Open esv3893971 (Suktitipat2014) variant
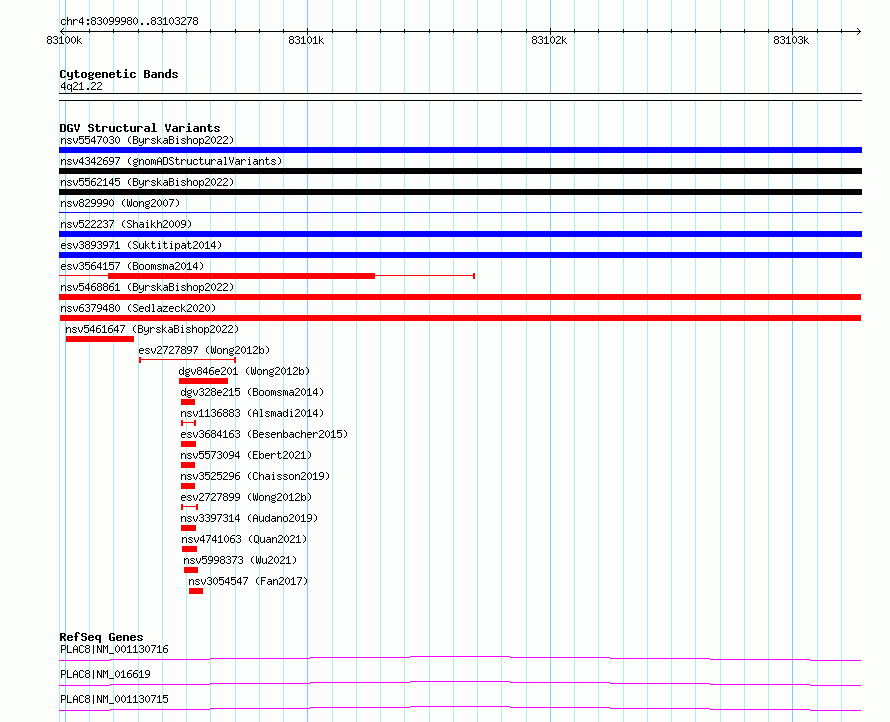This screenshot has width=890, height=722. 141,245
